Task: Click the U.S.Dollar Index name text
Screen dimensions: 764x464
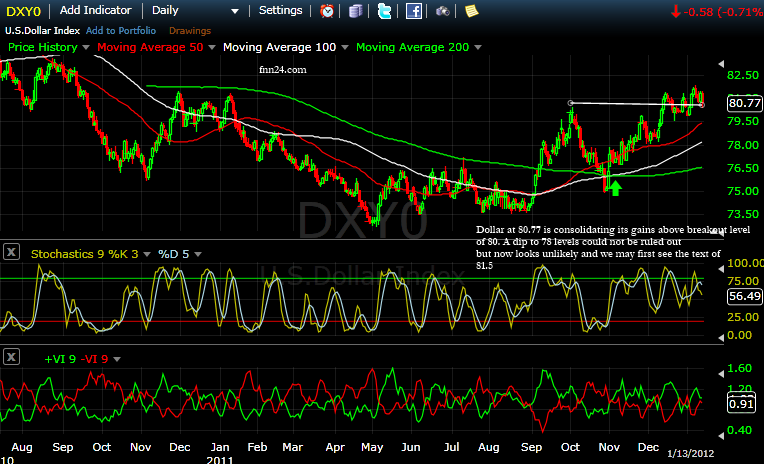Action: pyautogui.click(x=42, y=31)
